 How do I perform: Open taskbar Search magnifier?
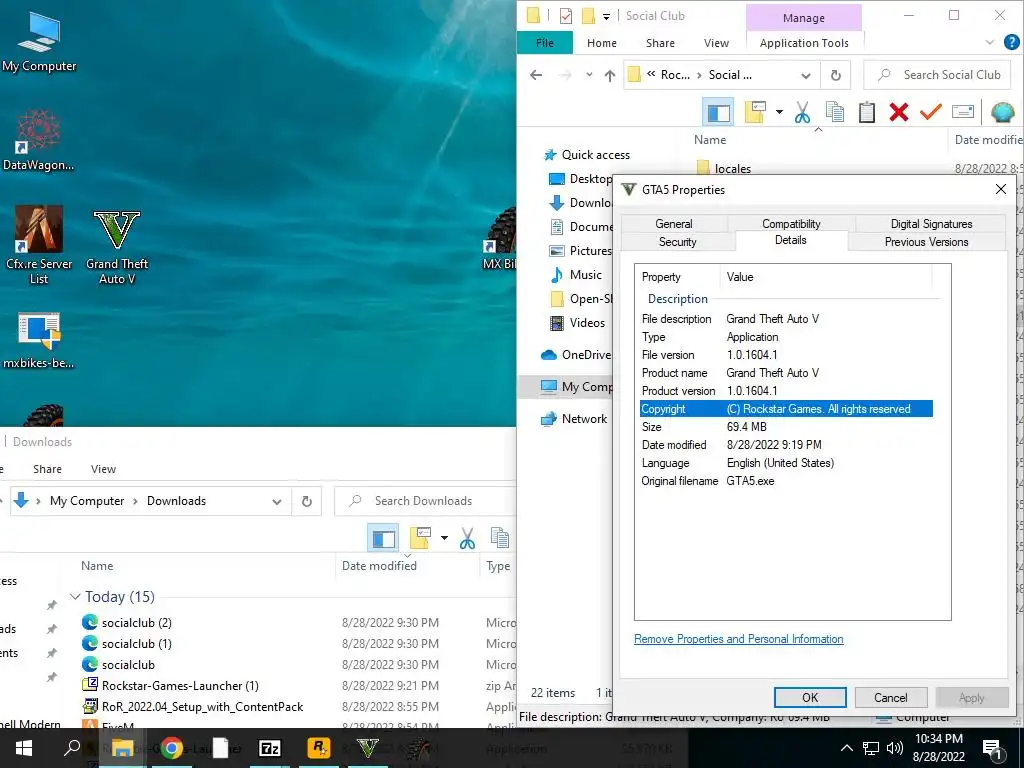tap(72, 748)
